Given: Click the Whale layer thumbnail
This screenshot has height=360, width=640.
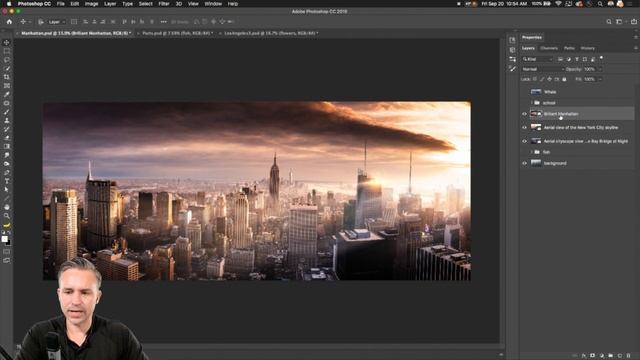Looking at the screenshot, I should pyautogui.click(x=536, y=92).
